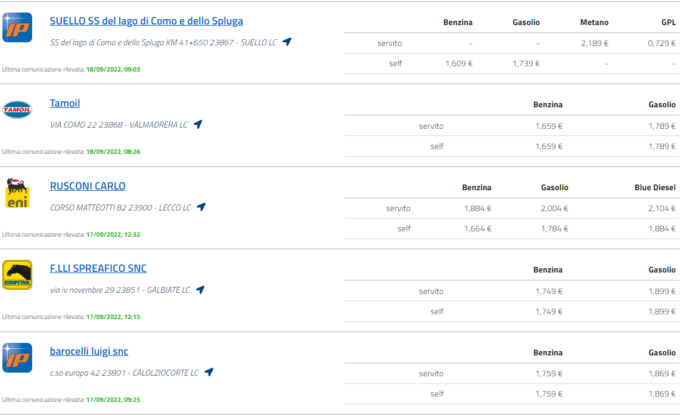Open the F.LLI SPREAFICO SNC link

(x=97, y=269)
